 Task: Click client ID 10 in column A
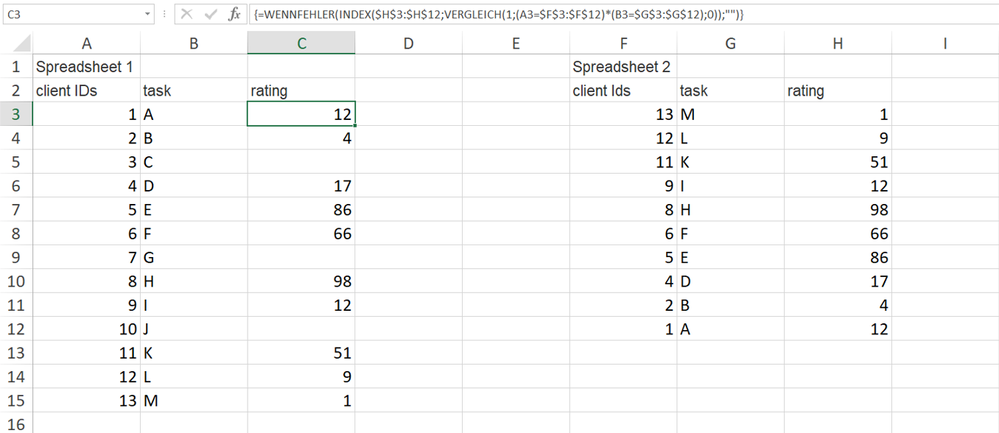[87, 329]
